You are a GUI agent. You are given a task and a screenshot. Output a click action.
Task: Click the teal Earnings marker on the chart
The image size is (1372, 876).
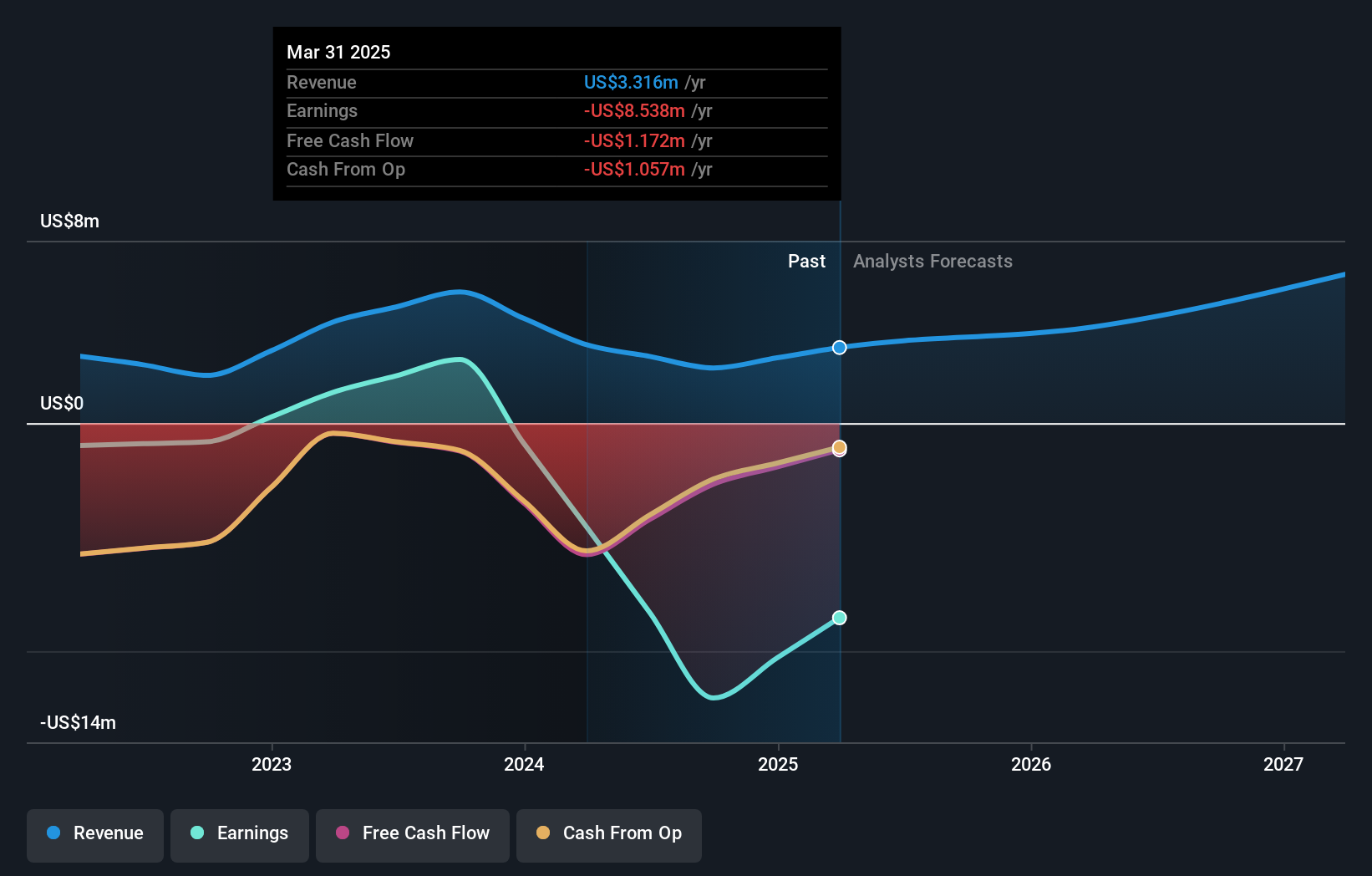[x=839, y=618]
